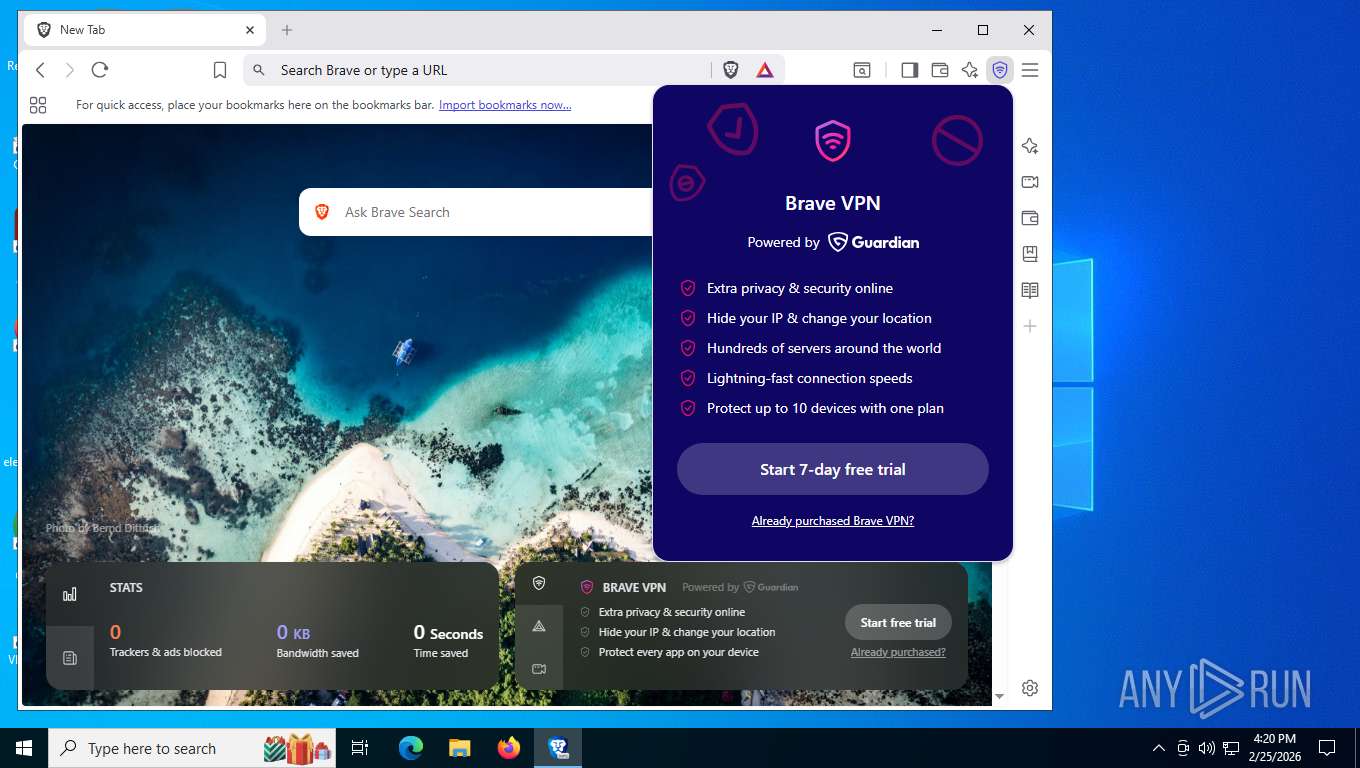Open Leo AI icon in toolbar

click(x=970, y=70)
